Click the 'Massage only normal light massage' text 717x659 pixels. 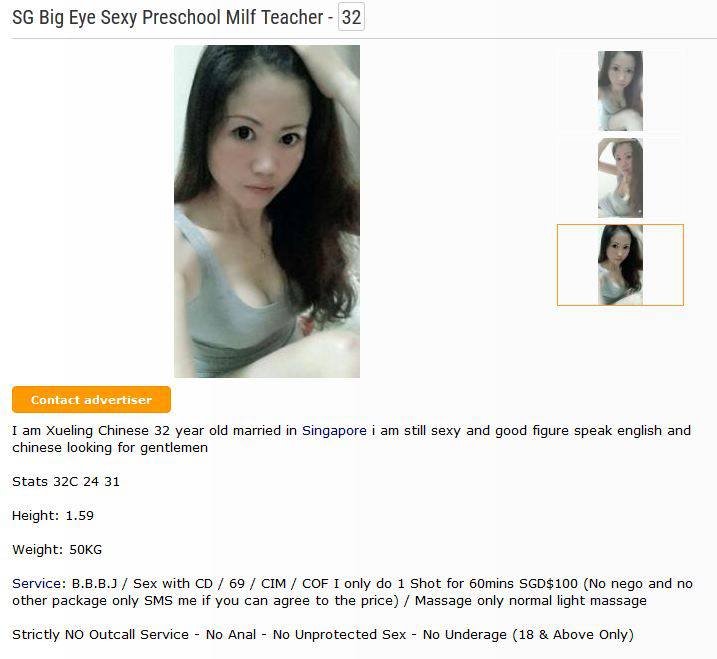coord(530,600)
